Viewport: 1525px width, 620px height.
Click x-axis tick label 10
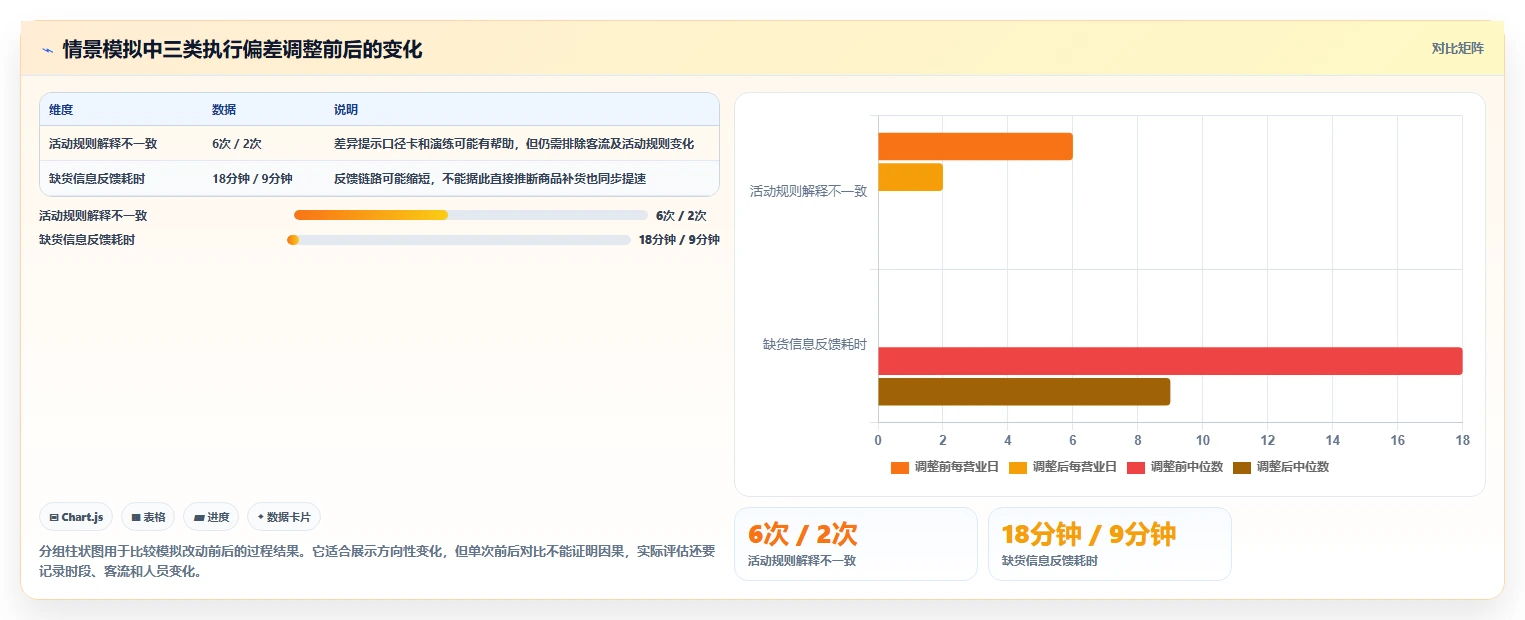click(1203, 441)
